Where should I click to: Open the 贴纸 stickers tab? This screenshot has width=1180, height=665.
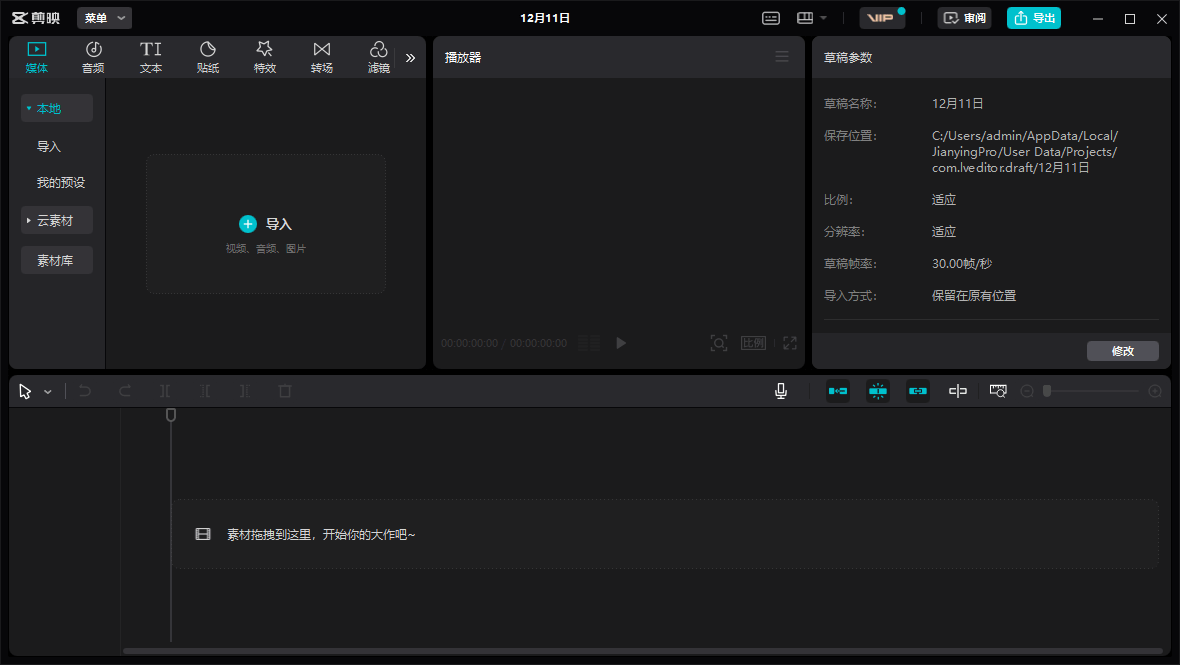click(x=208, y=57)
